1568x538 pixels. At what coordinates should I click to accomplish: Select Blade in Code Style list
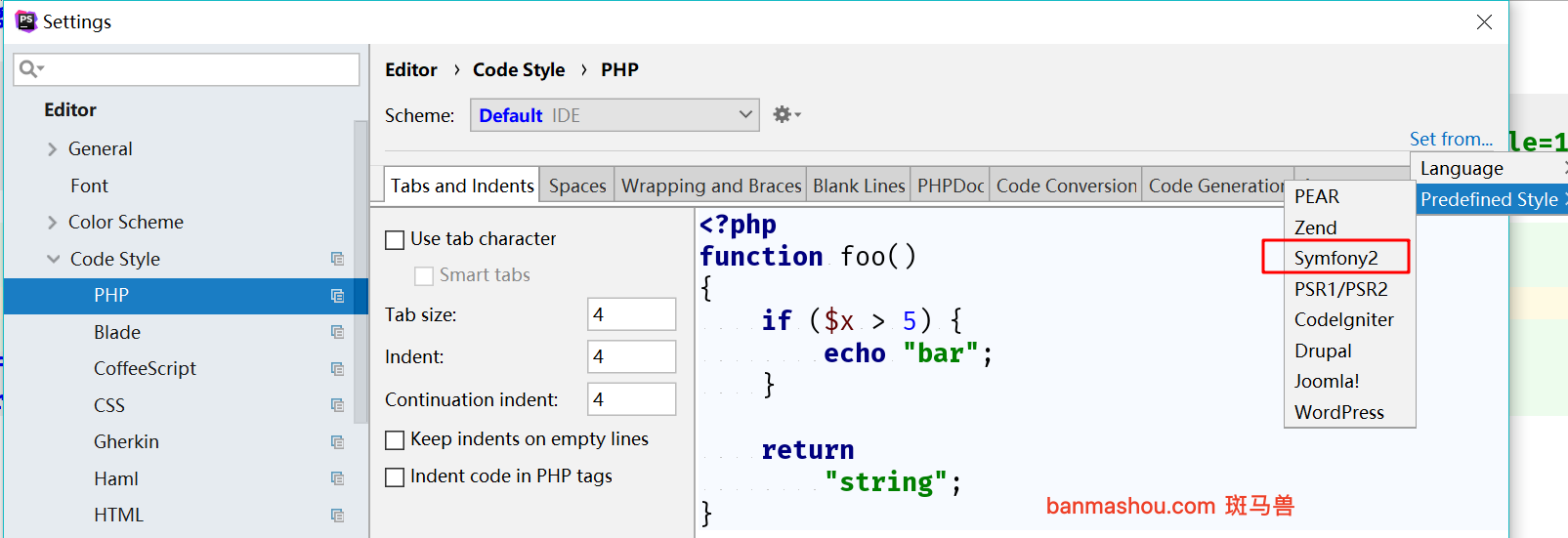click(x=117, y=332)
